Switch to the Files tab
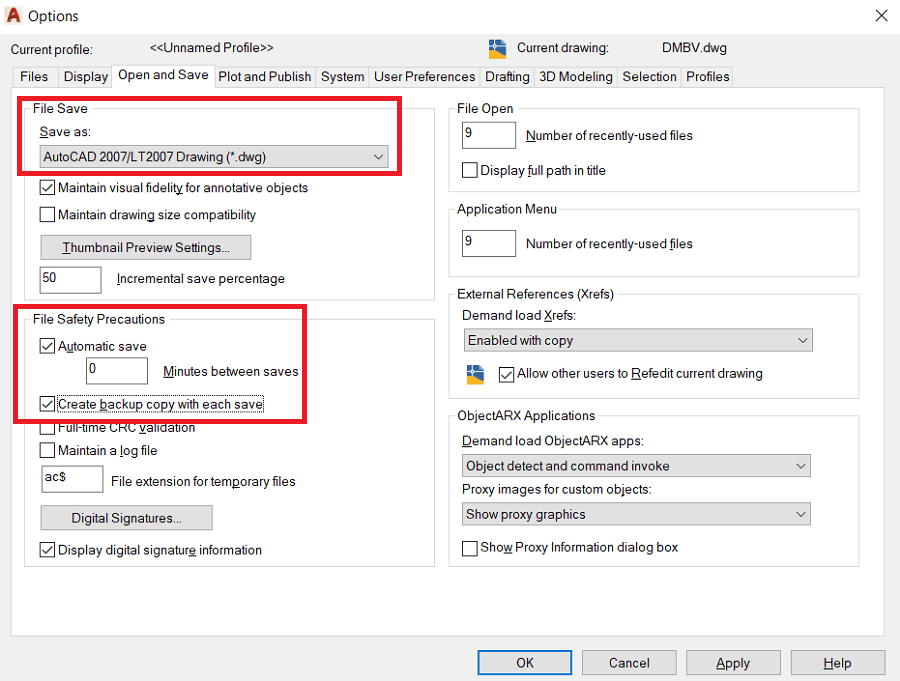 [x=34, y=76]
